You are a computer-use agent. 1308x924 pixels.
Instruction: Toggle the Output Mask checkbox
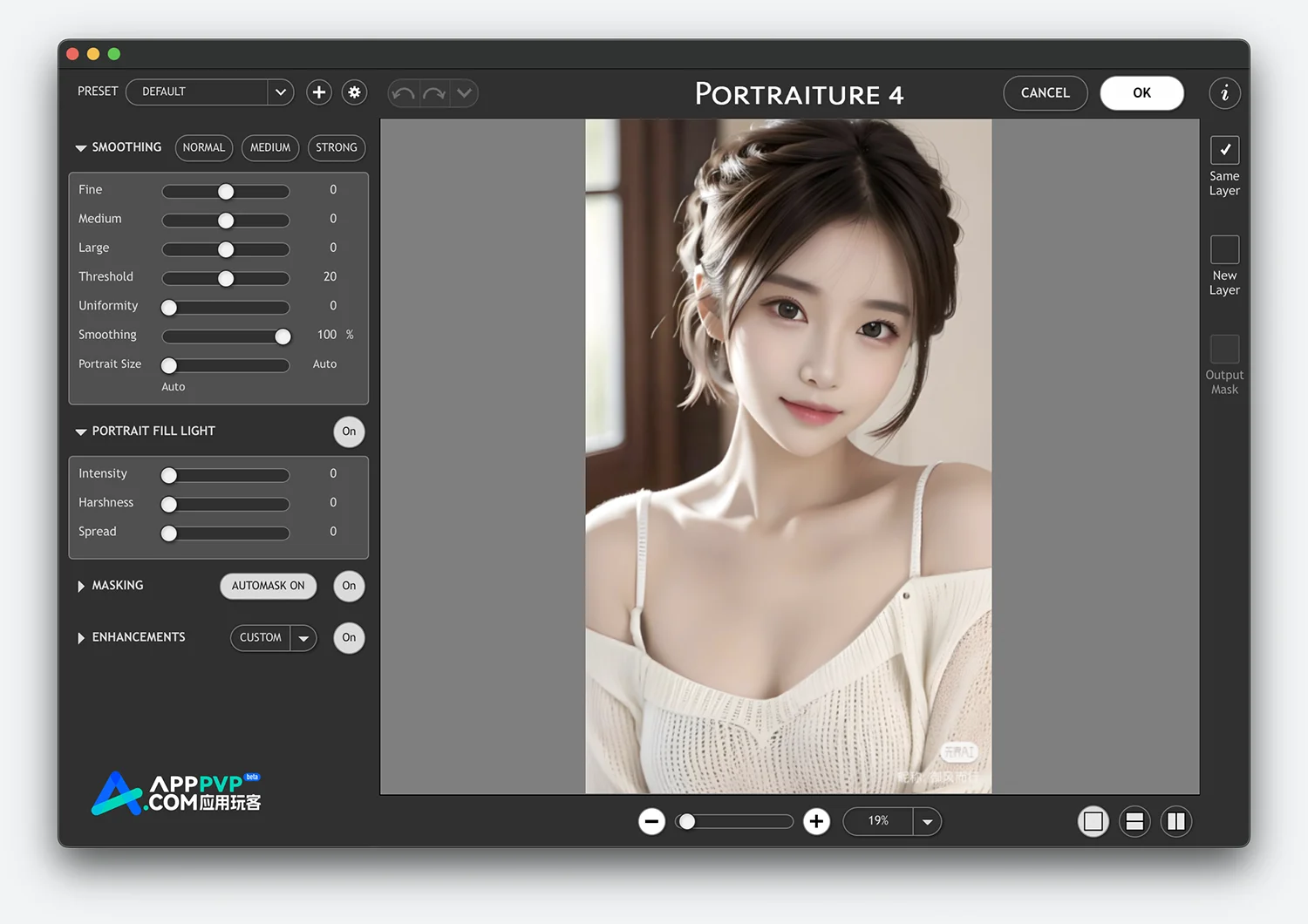tap(1224, 349)
